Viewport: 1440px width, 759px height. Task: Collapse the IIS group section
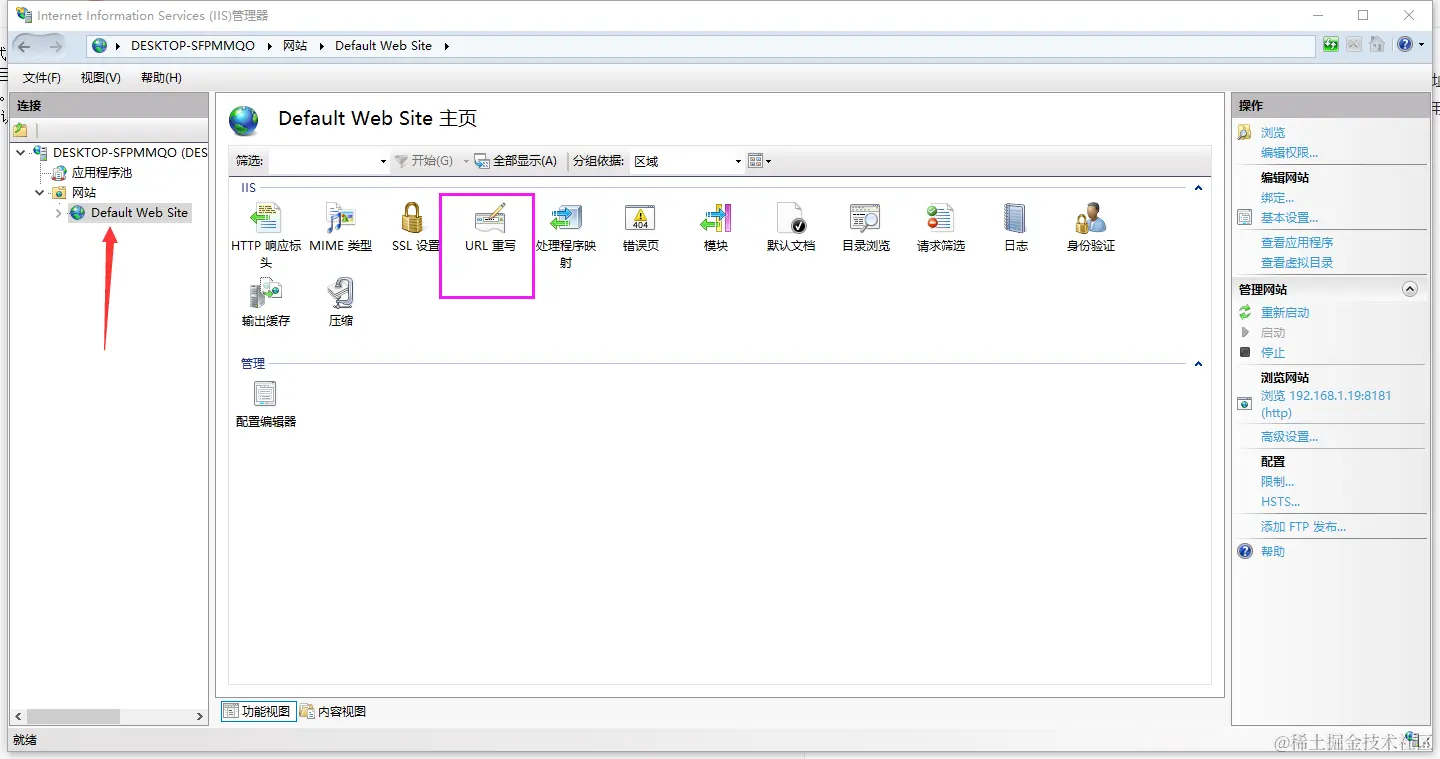pos(1198,188)
